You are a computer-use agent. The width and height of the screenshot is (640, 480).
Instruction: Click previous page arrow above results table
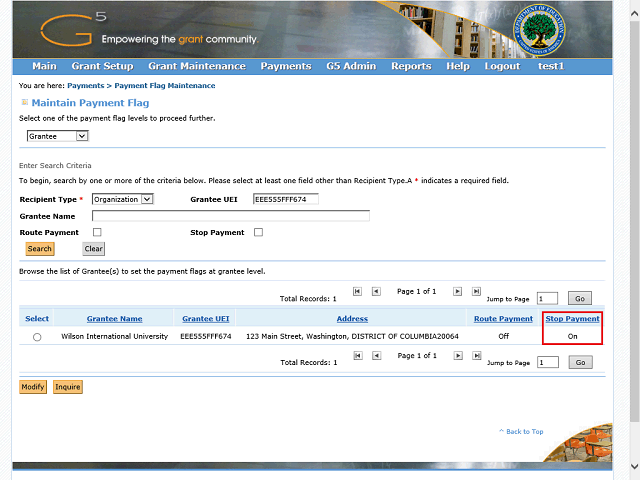(376, 292)
